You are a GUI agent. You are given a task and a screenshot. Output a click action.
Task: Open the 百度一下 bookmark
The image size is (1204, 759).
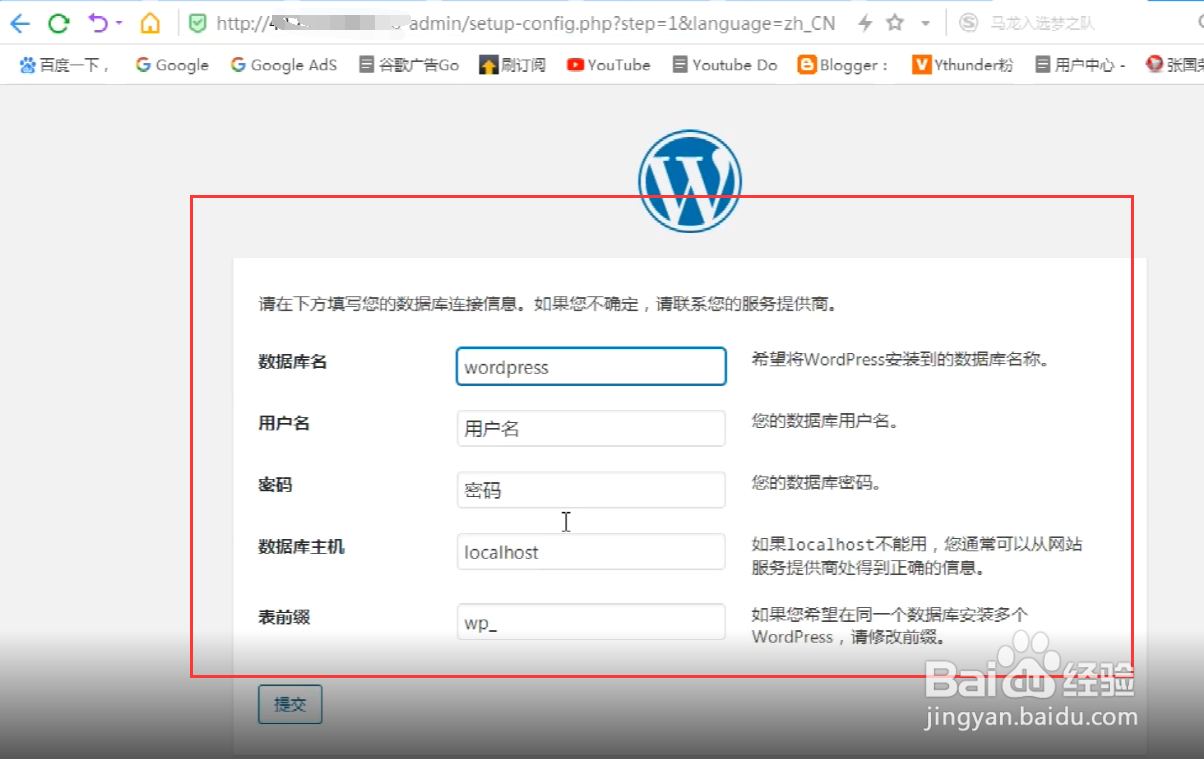[x=64, y=65]
